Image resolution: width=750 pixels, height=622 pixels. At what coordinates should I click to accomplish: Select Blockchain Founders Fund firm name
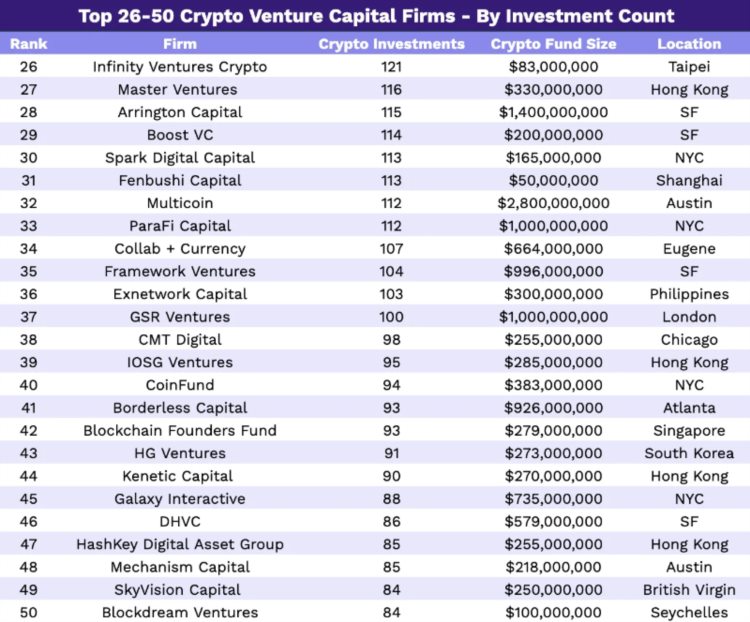(180, 431)
